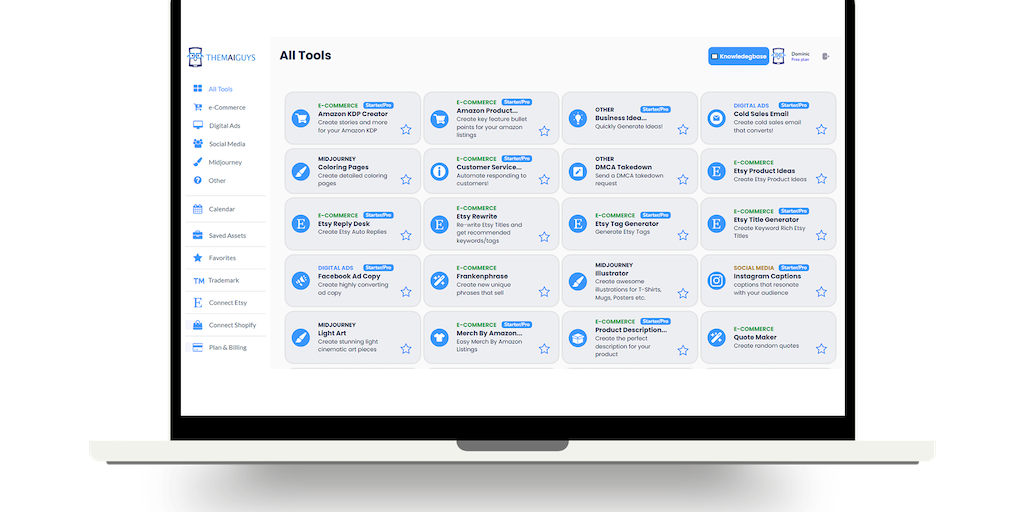Click the Etsy Tag Generator E icon

tap(577, 225)
